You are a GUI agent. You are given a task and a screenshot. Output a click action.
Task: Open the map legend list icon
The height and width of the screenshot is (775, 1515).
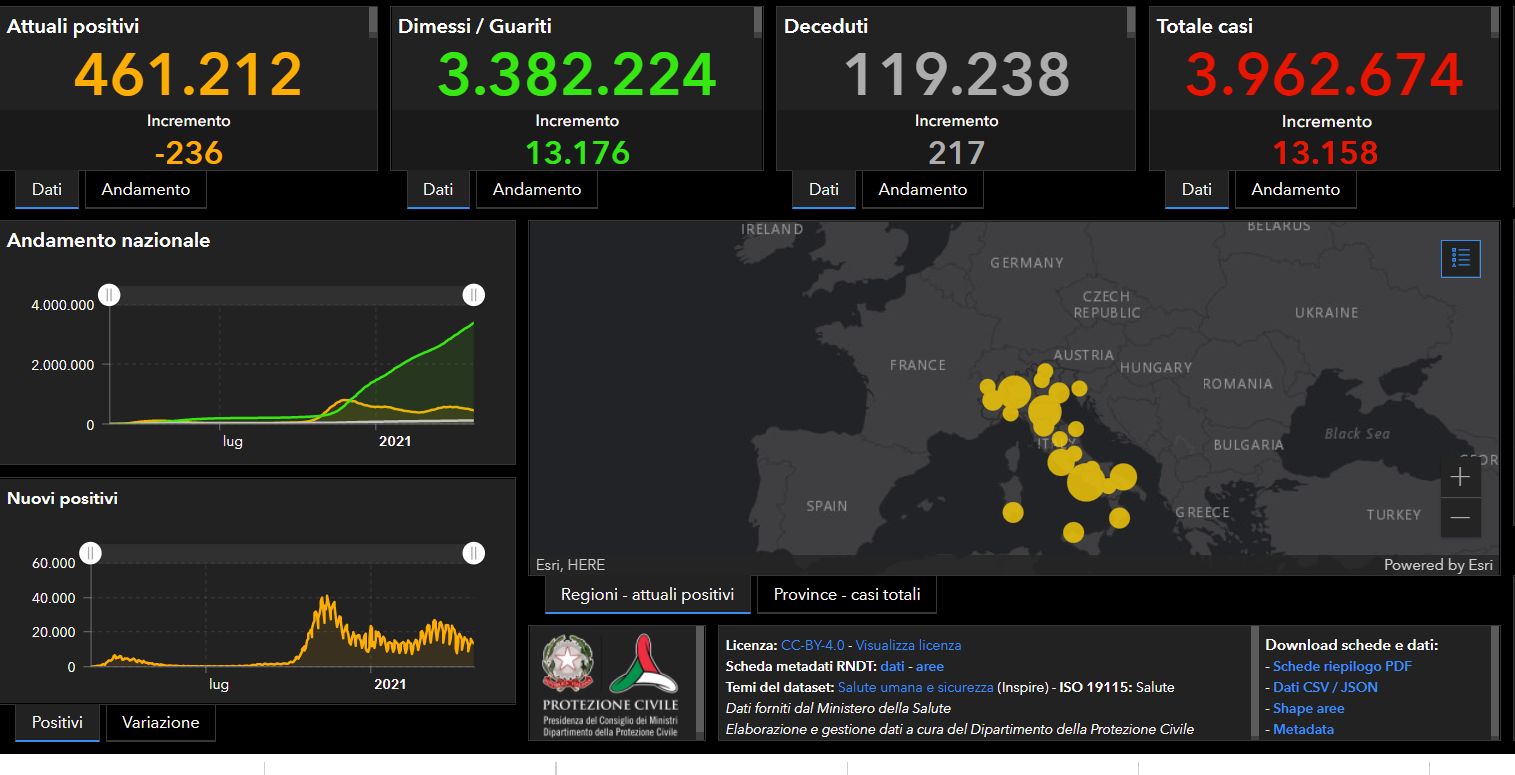(x=1460, y=258)
